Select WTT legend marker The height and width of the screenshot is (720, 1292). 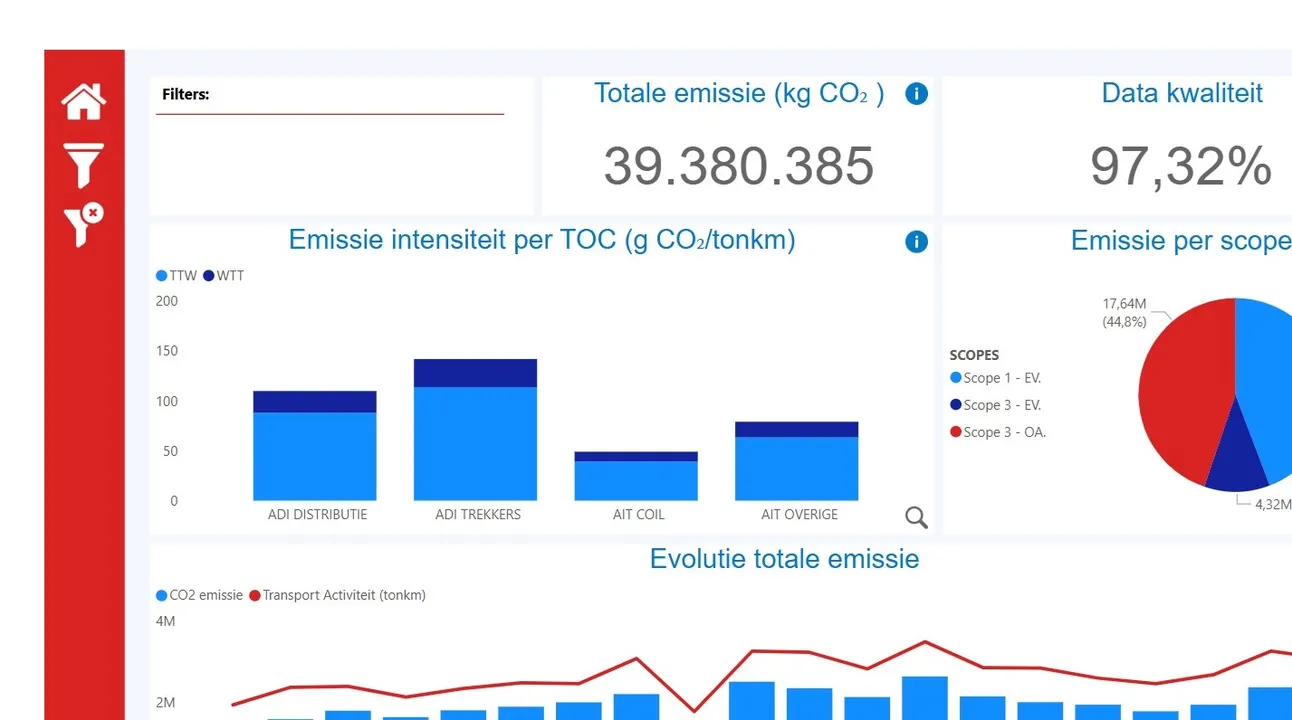tap(209, 275)
